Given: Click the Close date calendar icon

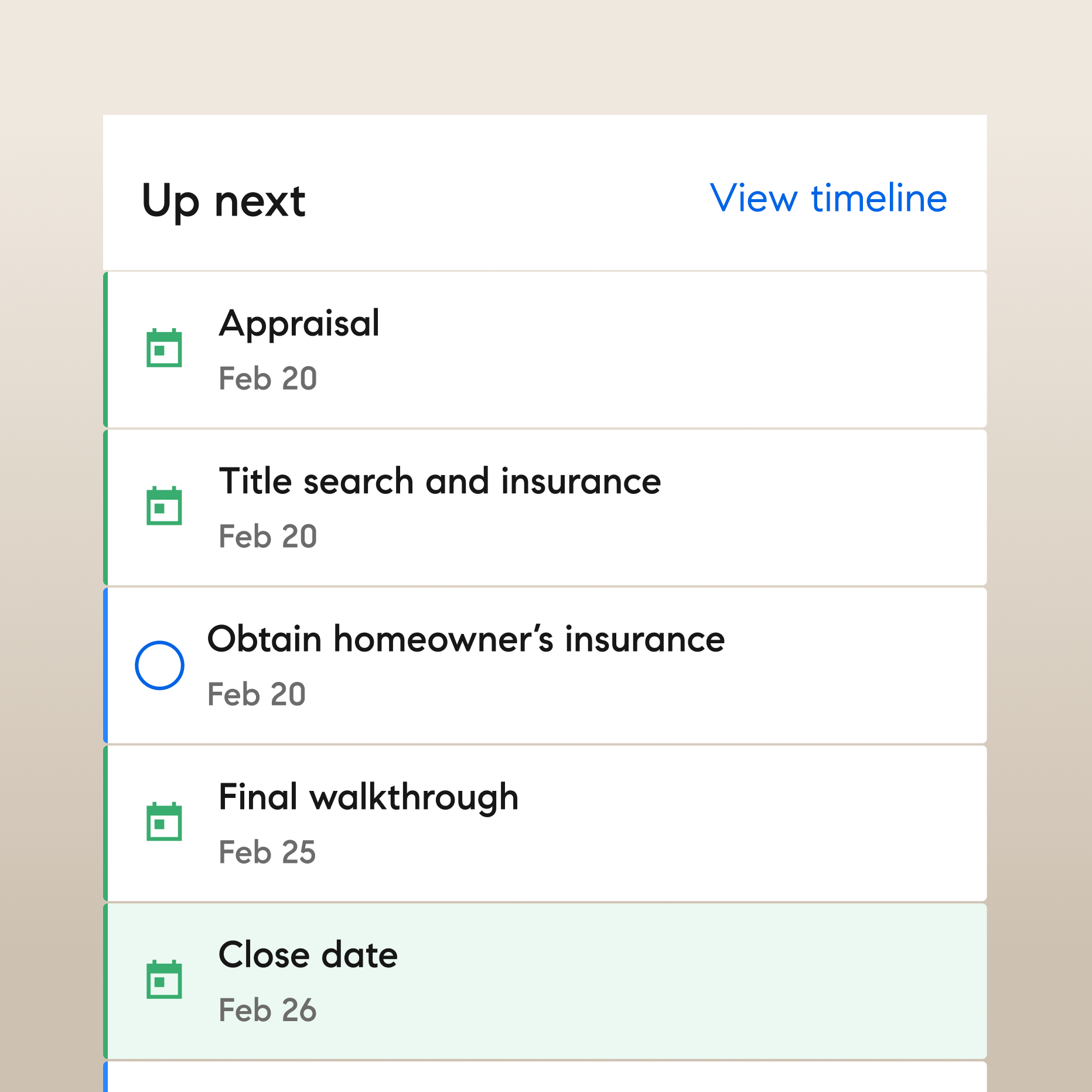Looking at the screenshot, I should click(x=164, y=980).
